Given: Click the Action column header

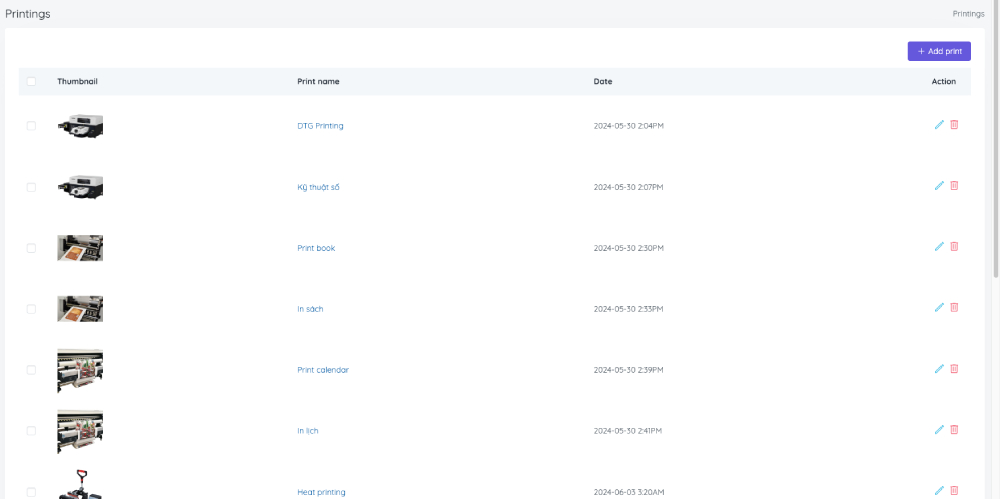Looking at the screenshot, I should pyautogui.click(x=944, y=81).
